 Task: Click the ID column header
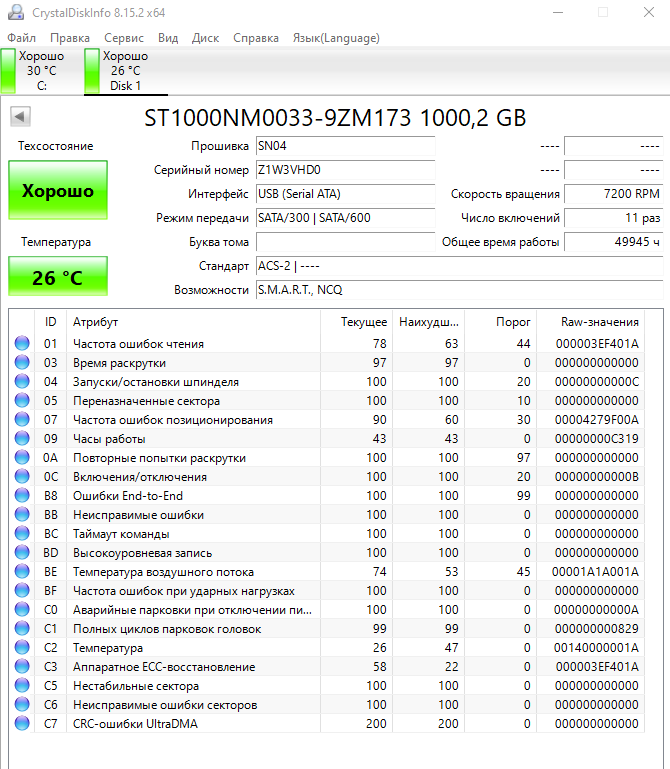51,322
